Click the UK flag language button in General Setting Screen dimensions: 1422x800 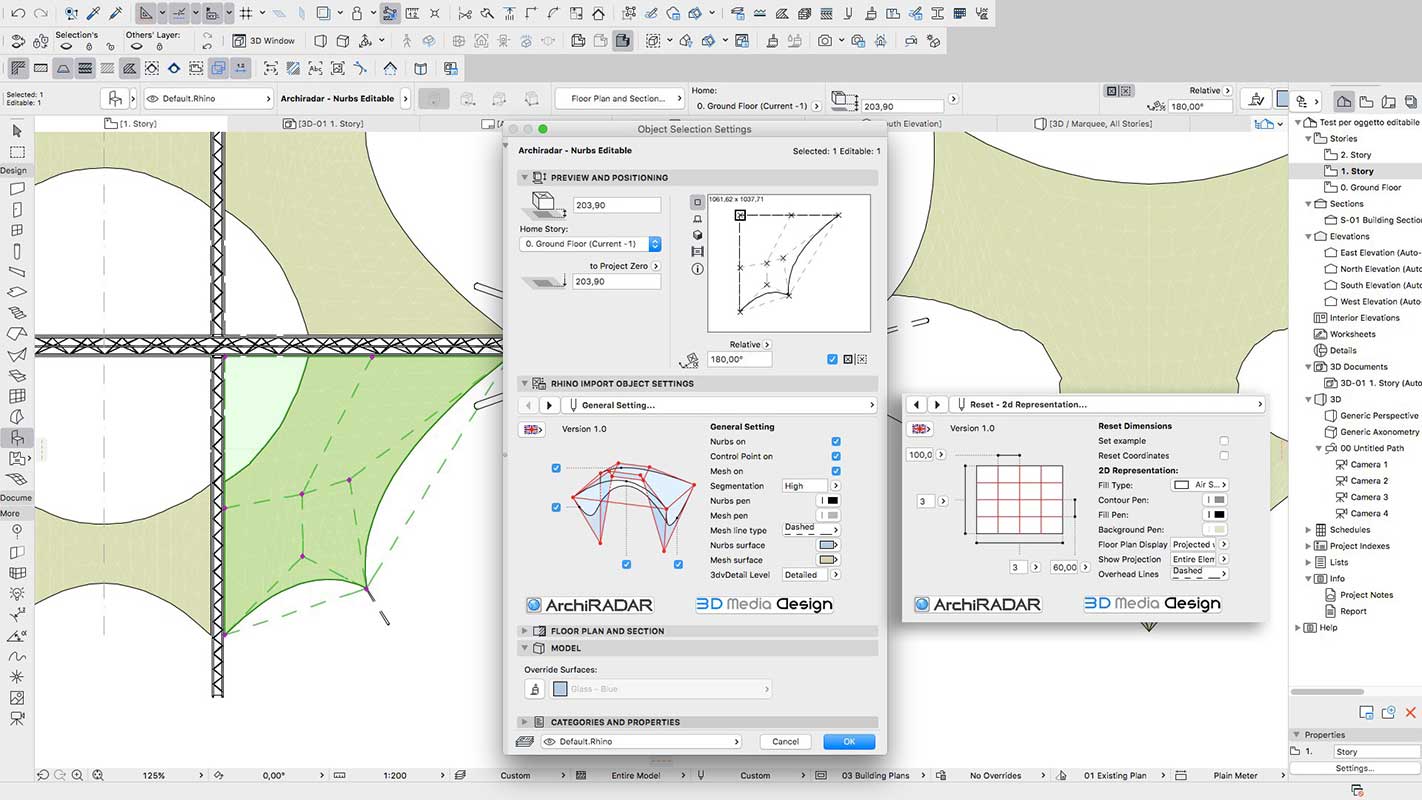point(531,429)
